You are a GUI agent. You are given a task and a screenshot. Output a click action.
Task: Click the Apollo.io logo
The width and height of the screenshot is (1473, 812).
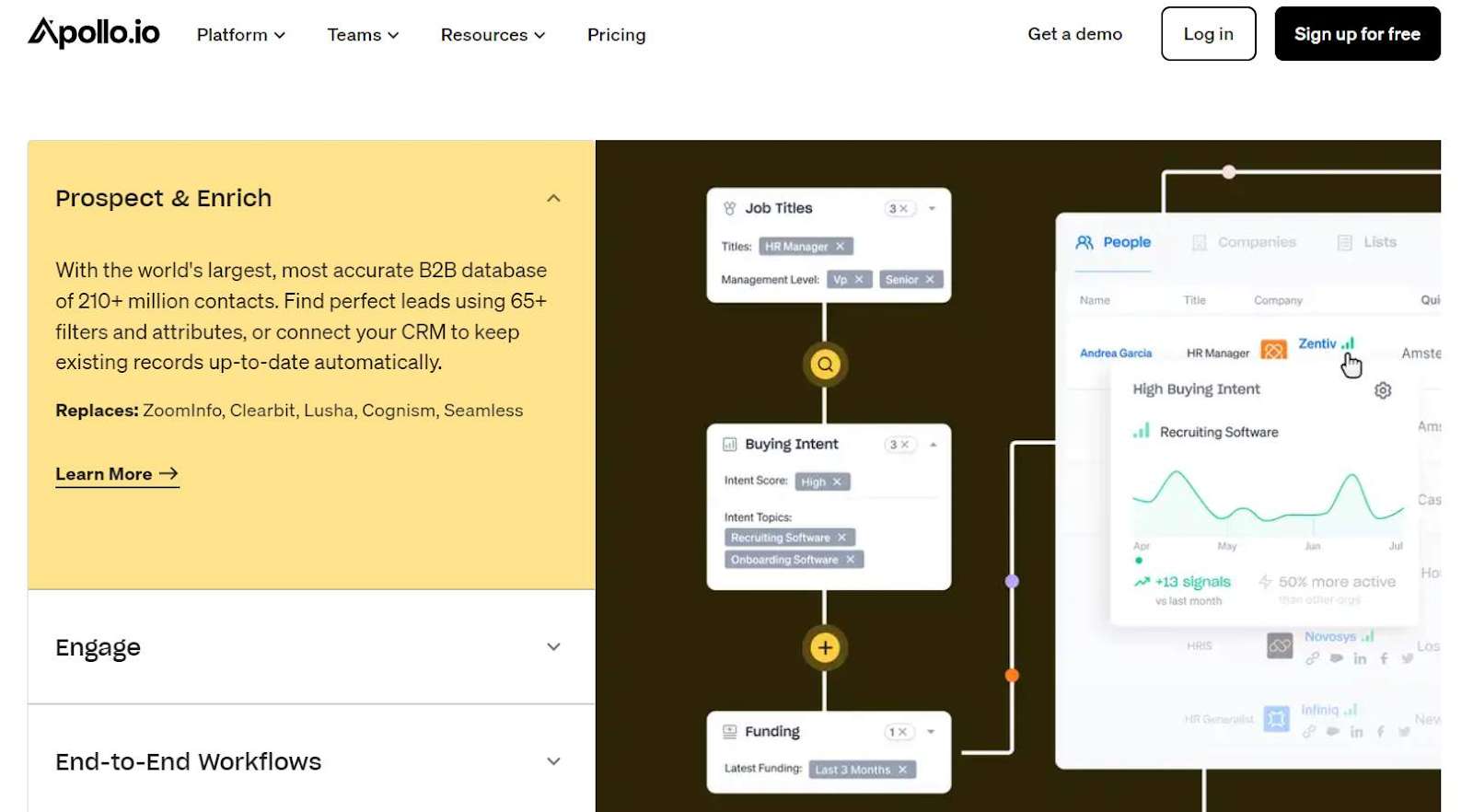coord(94,33)
